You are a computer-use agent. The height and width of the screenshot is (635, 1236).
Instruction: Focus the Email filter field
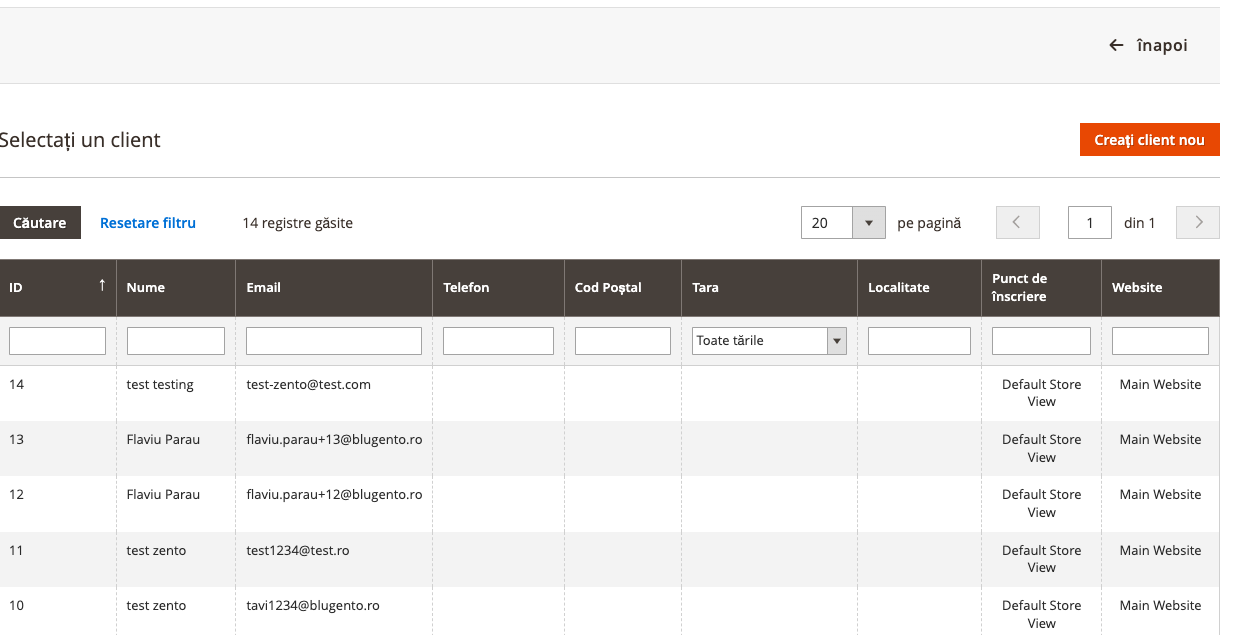click(x=334, y=341)
